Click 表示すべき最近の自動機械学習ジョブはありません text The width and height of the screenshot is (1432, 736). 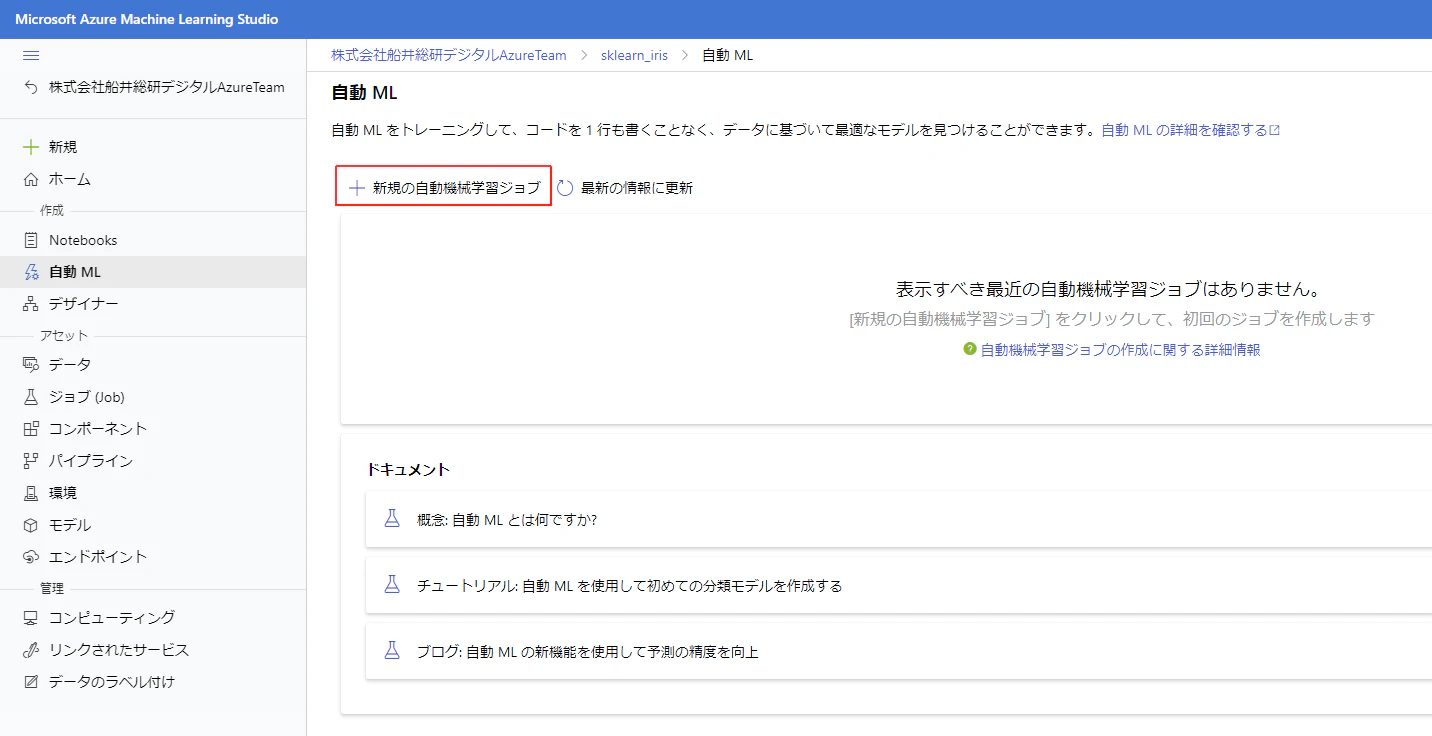[1110, 289]
